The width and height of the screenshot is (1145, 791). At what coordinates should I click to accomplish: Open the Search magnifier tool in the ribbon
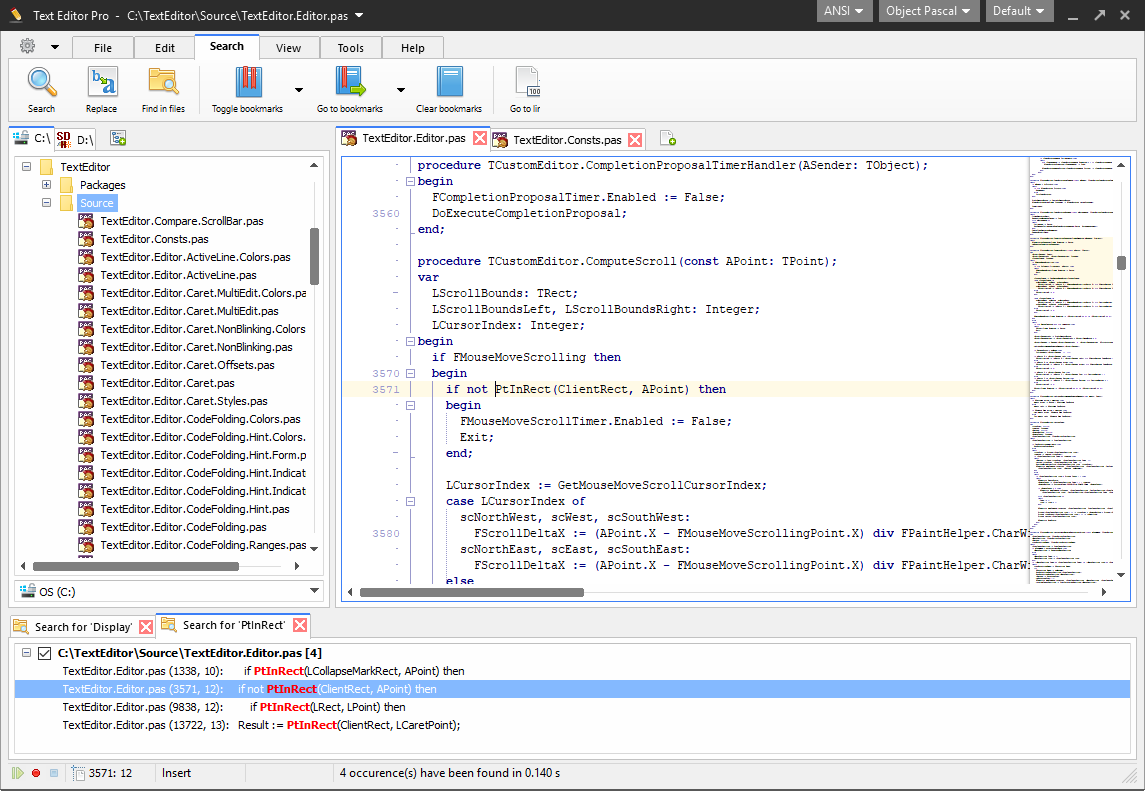pos(42,90)
